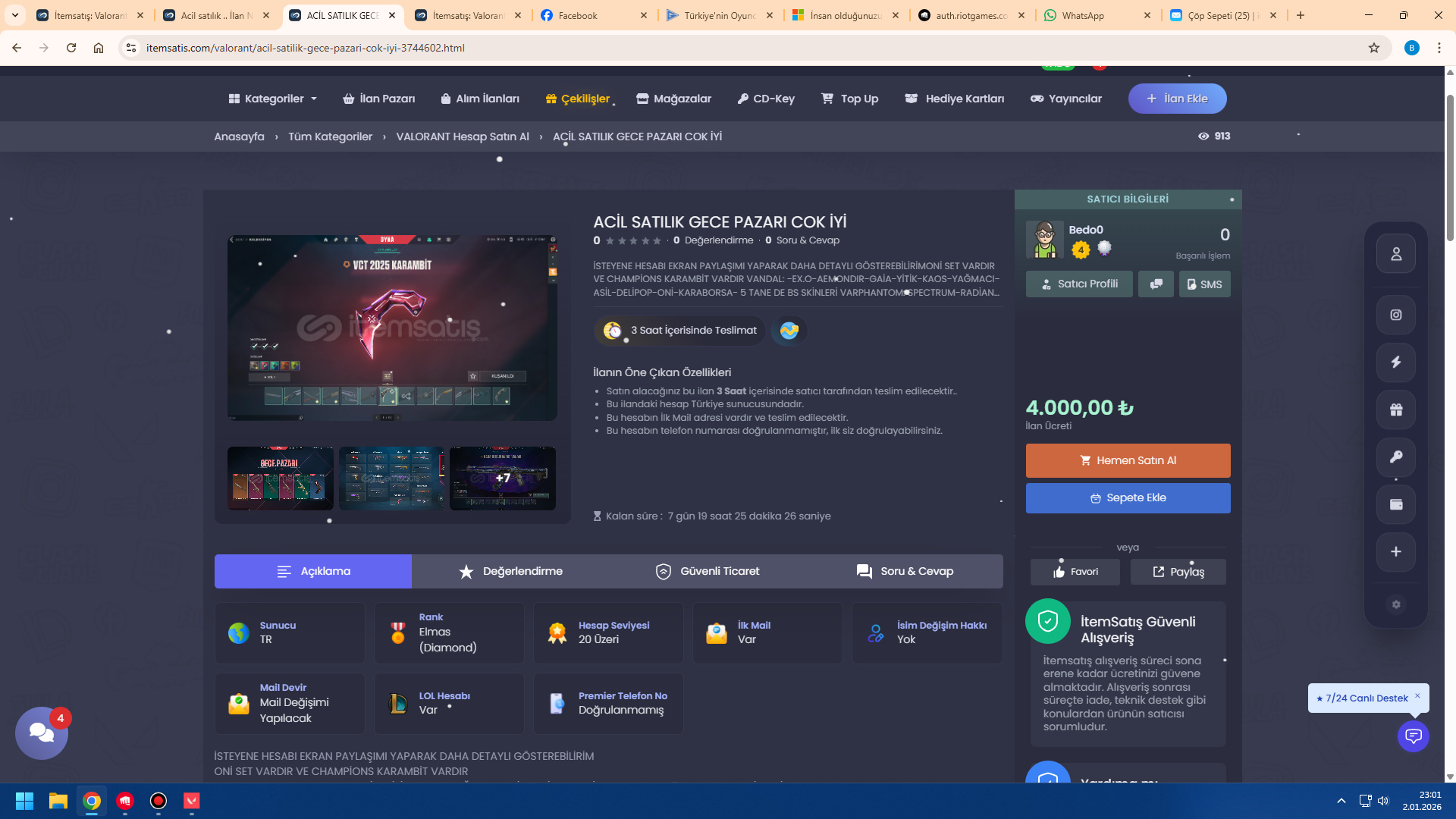
Task: Click the key icon in right sidebar
Action: tap(1396, 457)
